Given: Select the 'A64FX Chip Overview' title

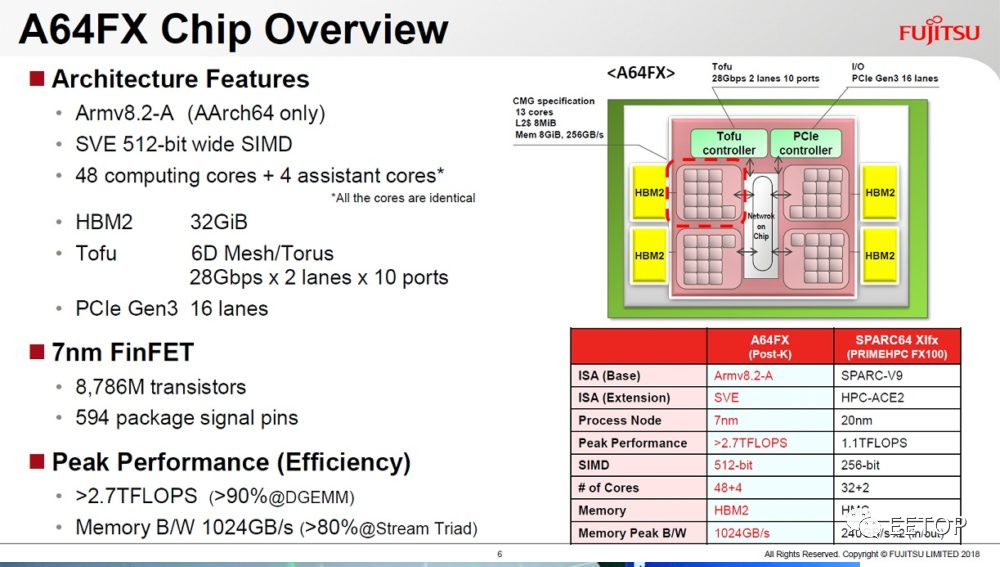Looking at the screenshot, I should tap(233, 29).
